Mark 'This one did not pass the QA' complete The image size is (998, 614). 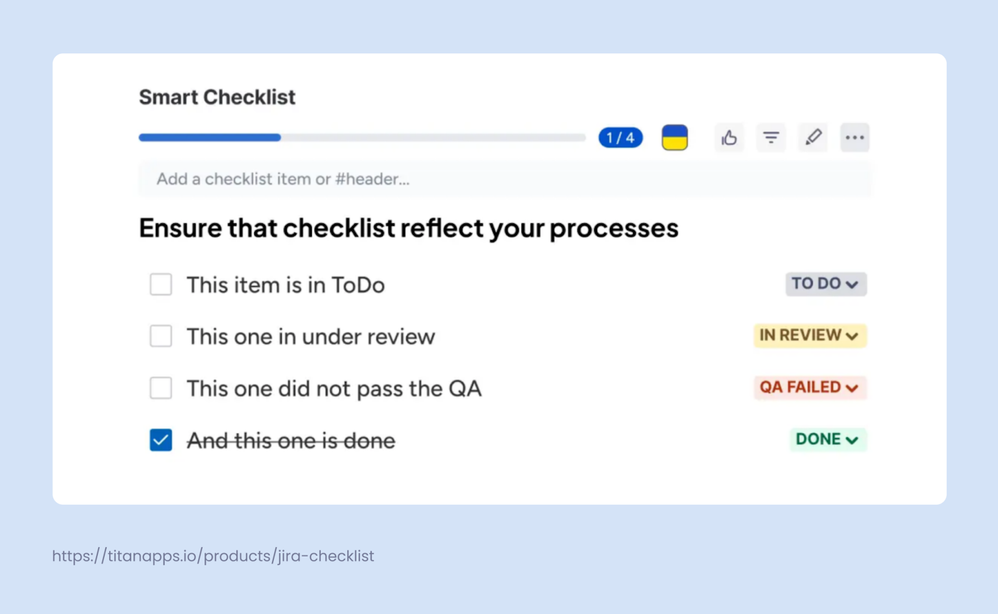coord(161,388)
